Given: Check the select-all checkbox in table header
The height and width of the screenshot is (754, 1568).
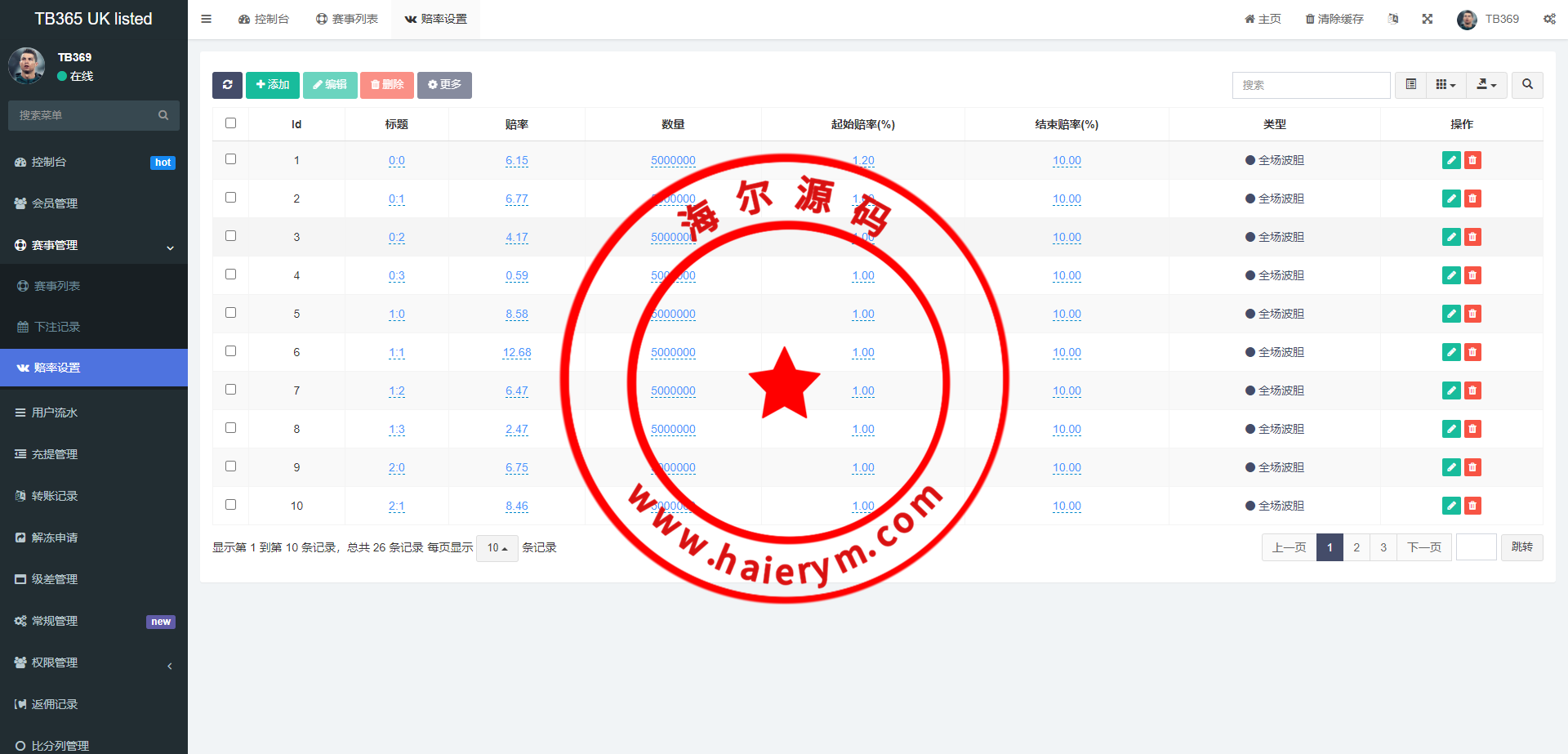Looking at the screenshot, I should pos(230,123).
